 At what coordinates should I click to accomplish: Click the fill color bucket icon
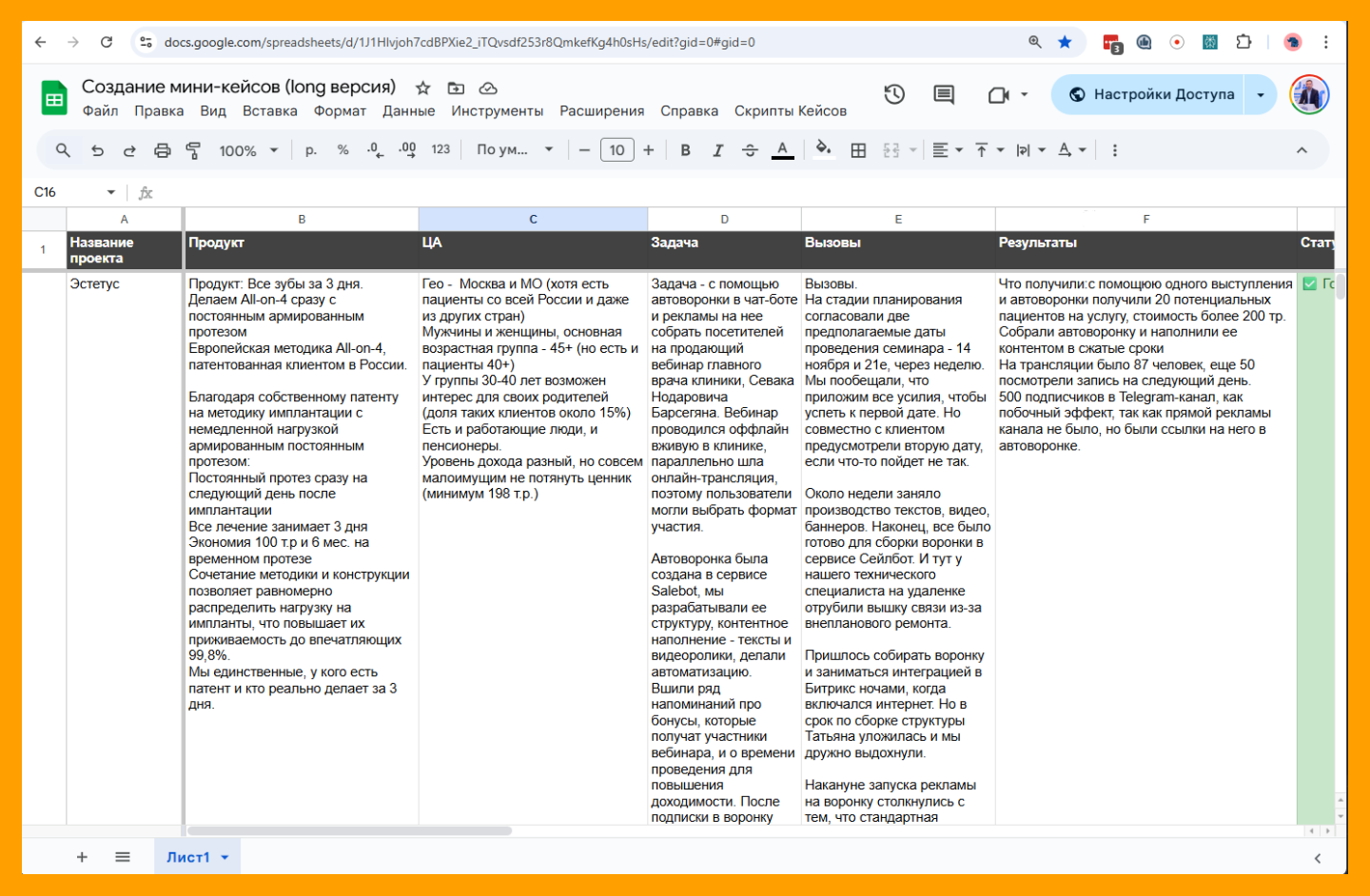coord(824,149)
